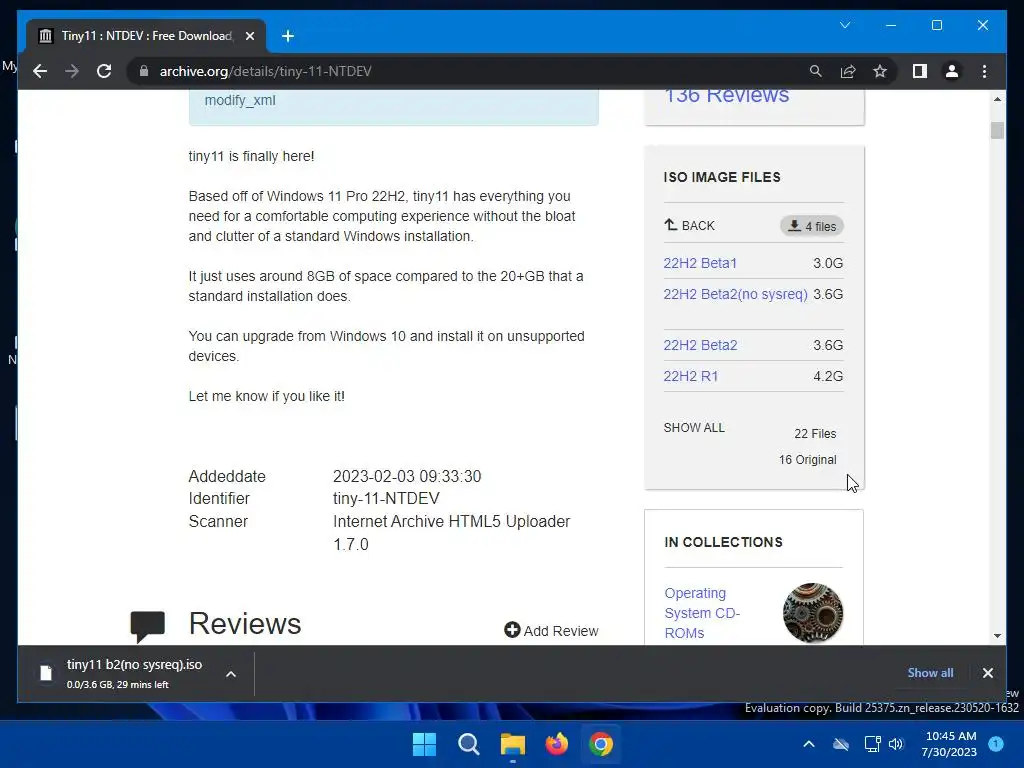
Task: Open the tab search dropdown chevron
Action: point(845,25)
